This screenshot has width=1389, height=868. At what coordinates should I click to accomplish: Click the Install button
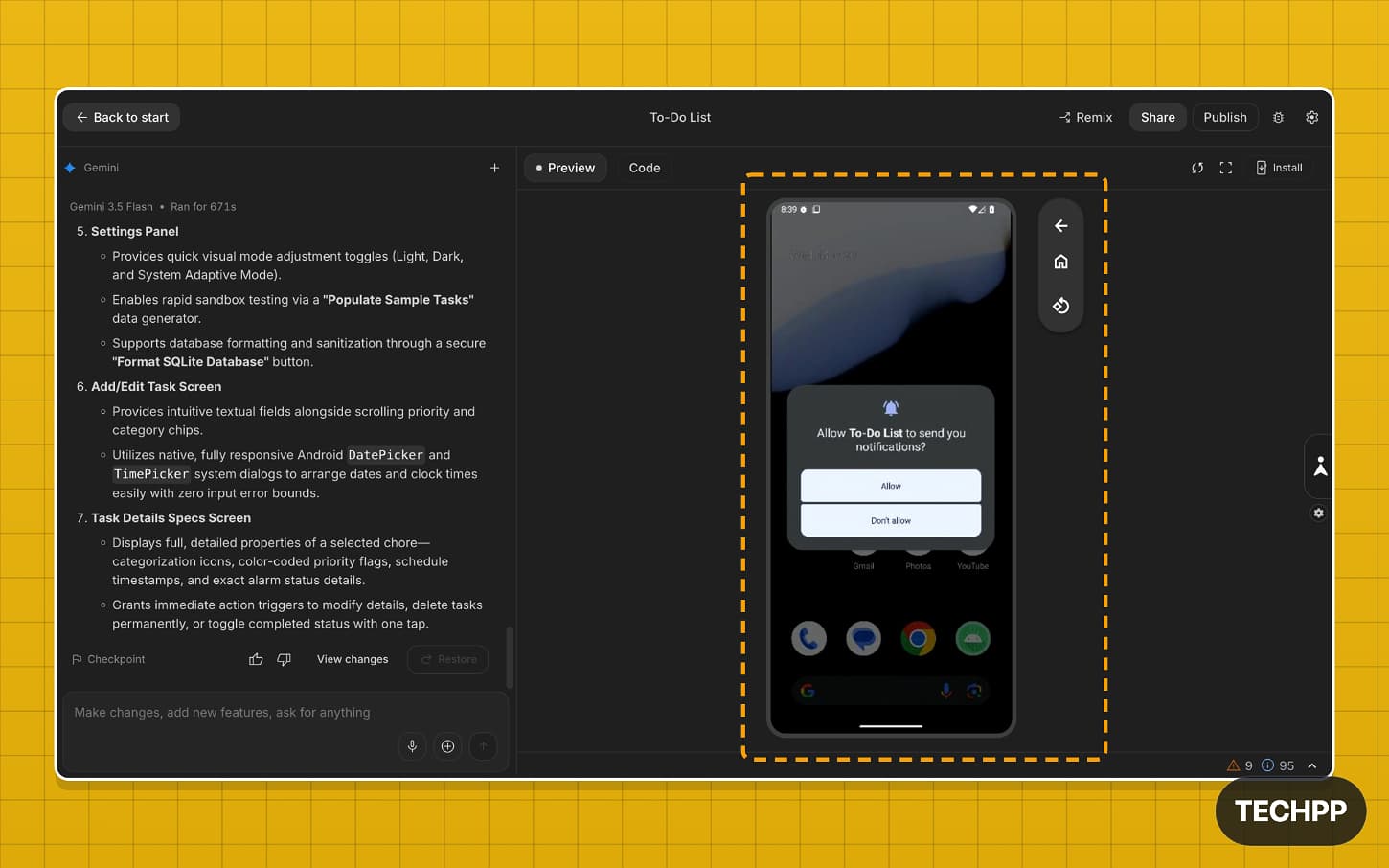point(1279,168)
